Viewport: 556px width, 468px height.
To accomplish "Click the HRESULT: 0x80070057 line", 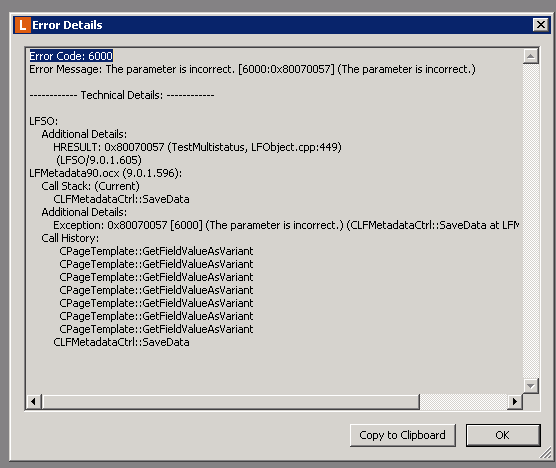I will click(197, 147).
